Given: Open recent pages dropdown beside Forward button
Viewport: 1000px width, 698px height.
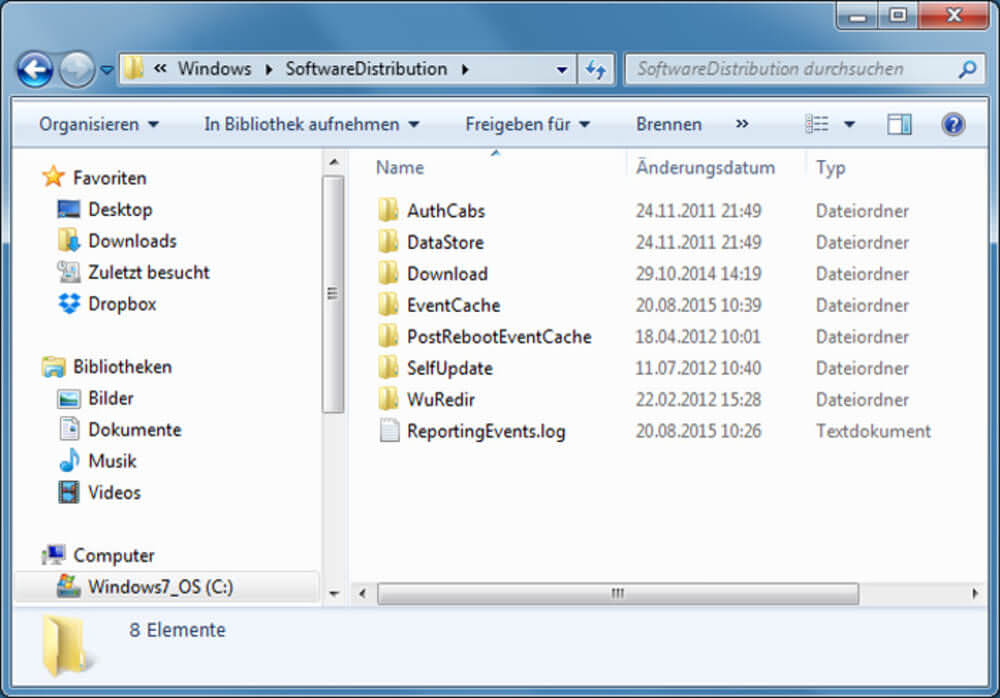Looking at the screenshot, I should pyautogui.click(x=107, y=70).
